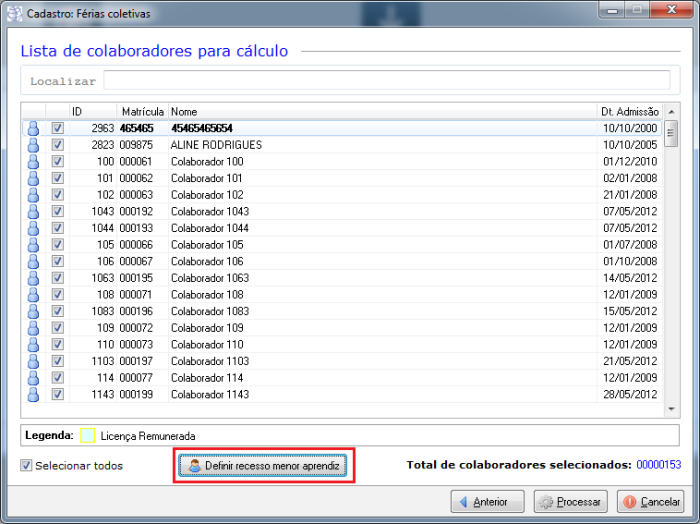Uncheck the checkbox for Colaborador 1063

57,278
